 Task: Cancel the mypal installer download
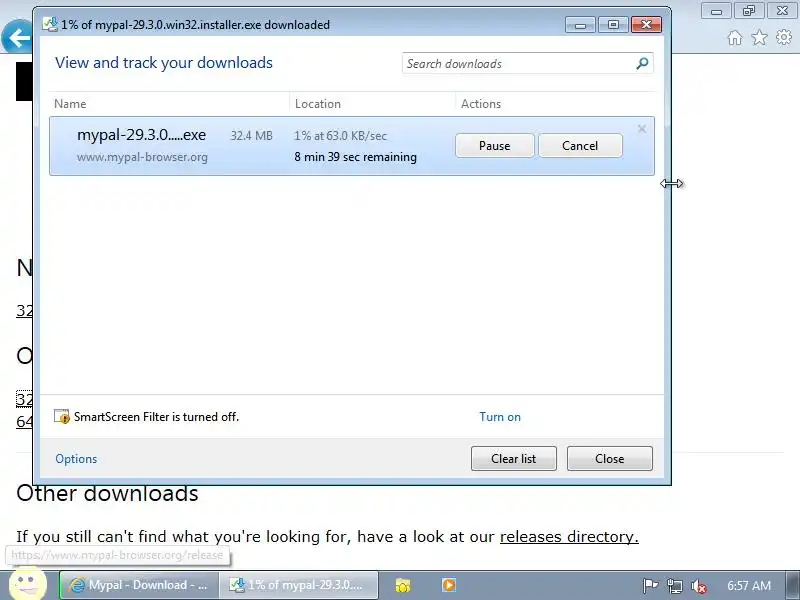tap(580, 146)
